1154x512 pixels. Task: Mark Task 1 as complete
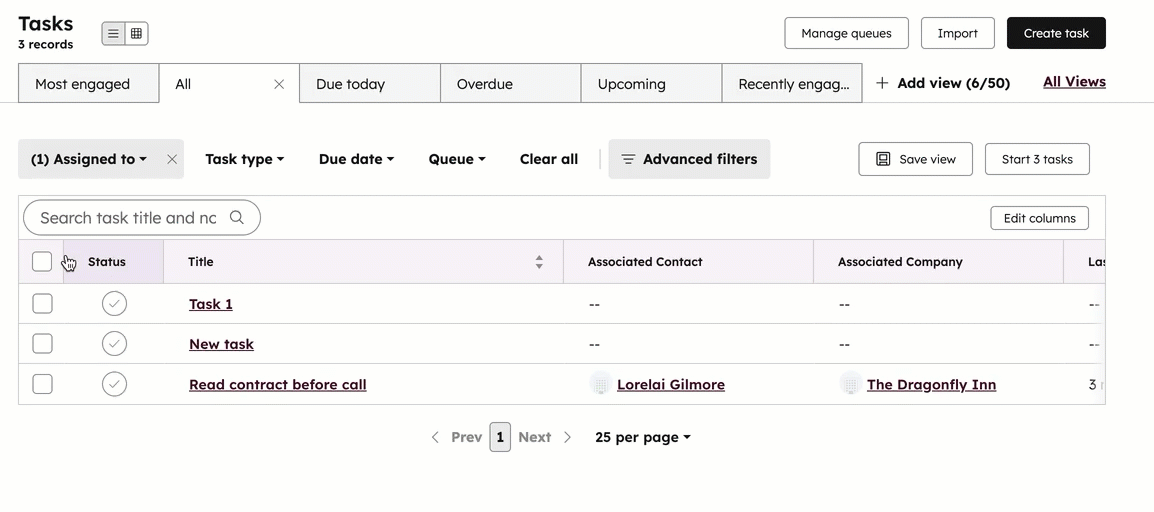click(x=115, y=304)
